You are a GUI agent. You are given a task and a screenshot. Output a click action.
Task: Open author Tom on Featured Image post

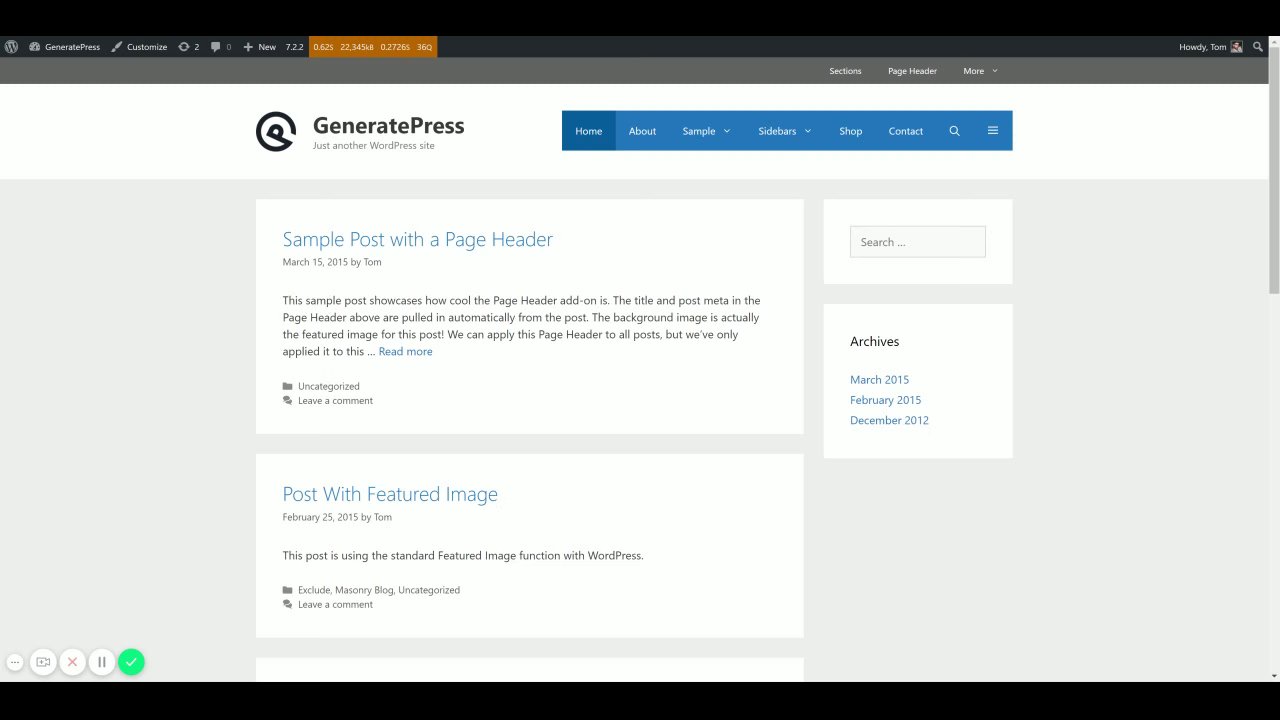click(383, 517)
